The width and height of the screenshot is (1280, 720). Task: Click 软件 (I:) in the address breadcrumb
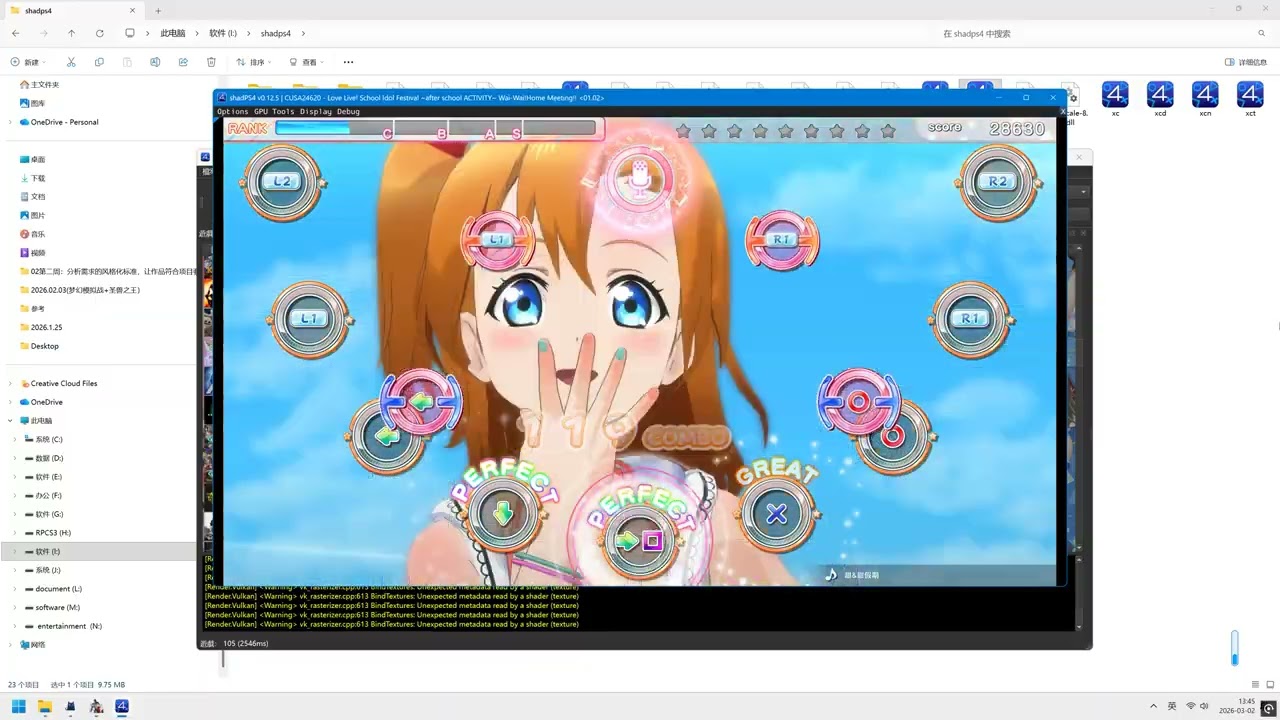tap(223, 33)
